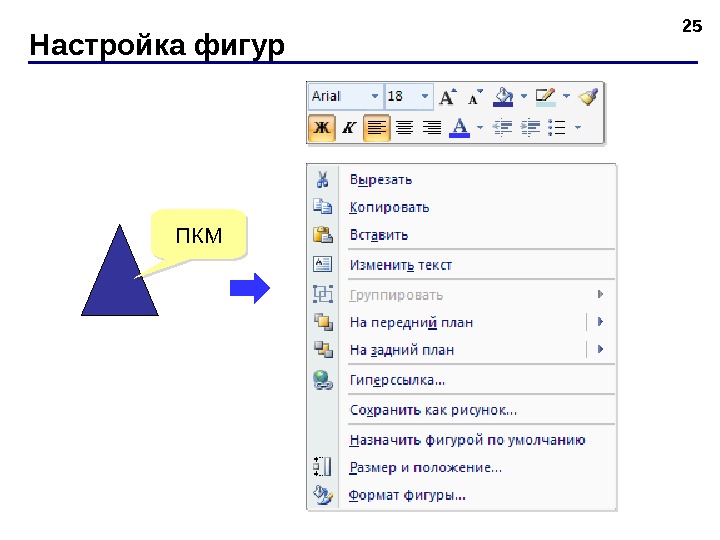This screenshot has height=540, width=720.
Task: Click the Size and Position icon
Action: coord(322,467)
